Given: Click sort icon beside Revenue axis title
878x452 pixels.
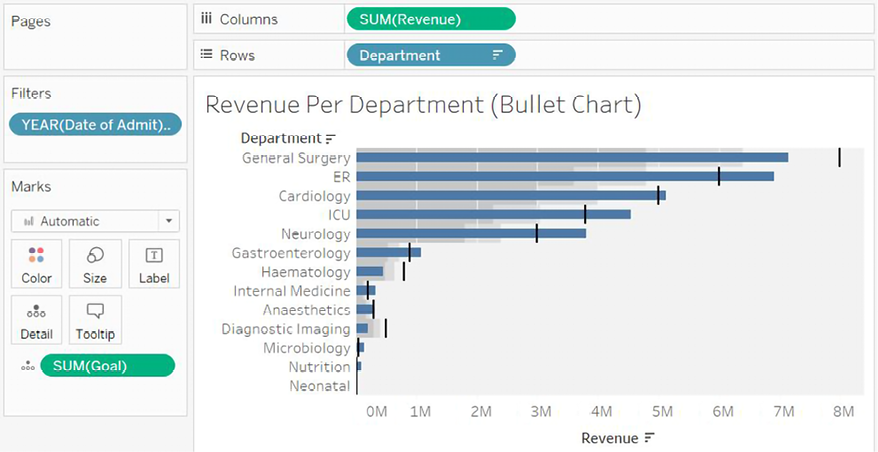Looking at the screenshot, I should pyautogui.click(x=650, y=438).
